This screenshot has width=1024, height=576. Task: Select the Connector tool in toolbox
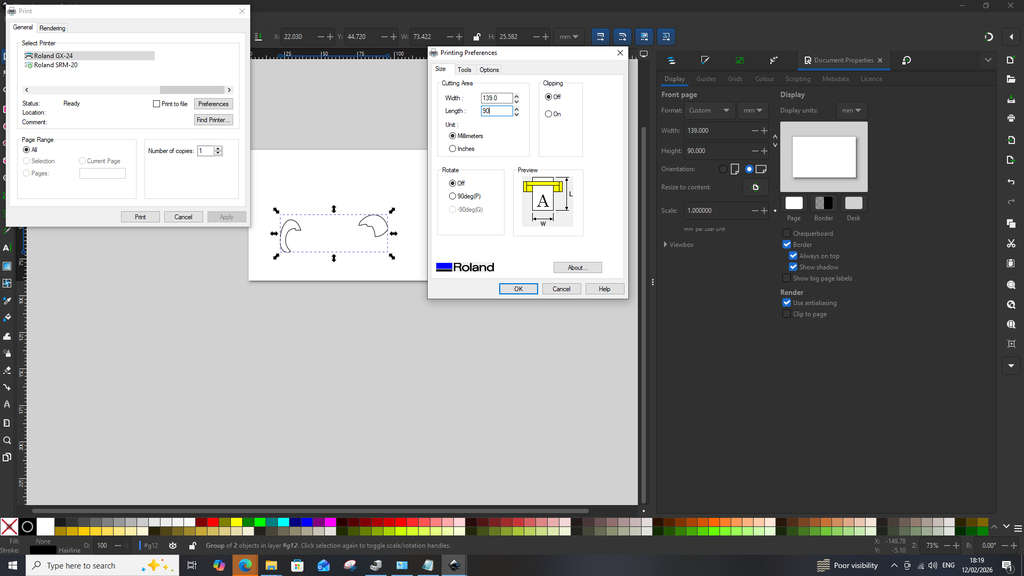pos(7,387)
